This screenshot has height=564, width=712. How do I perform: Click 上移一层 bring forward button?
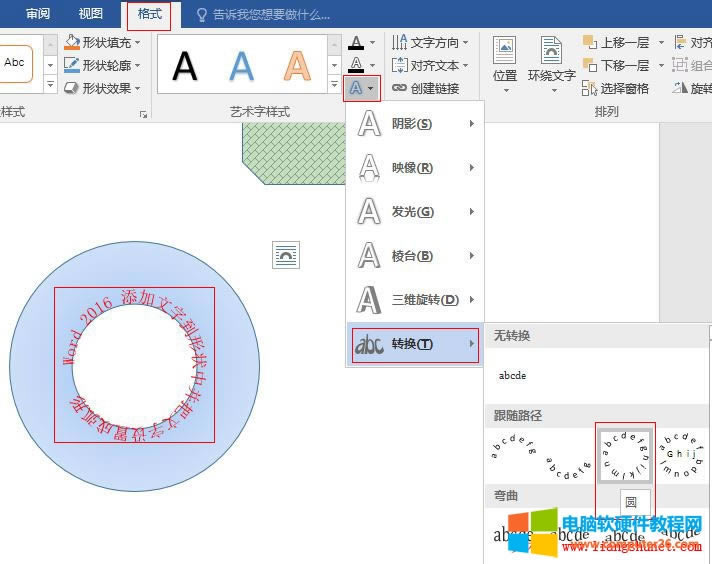pyautogui.click(x=617, y=43)
